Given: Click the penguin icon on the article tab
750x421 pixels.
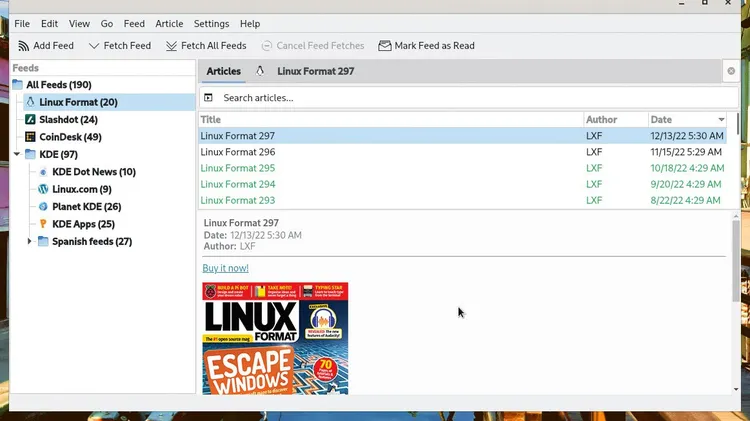Looking at the screenshot, I should (260, 71).
